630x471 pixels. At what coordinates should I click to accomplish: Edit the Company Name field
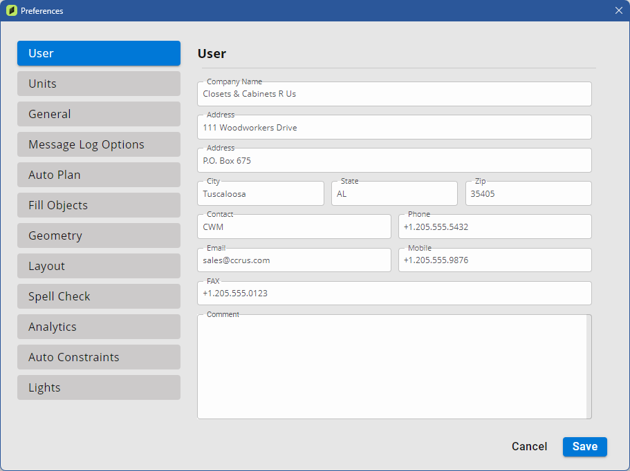coord(394,94)
